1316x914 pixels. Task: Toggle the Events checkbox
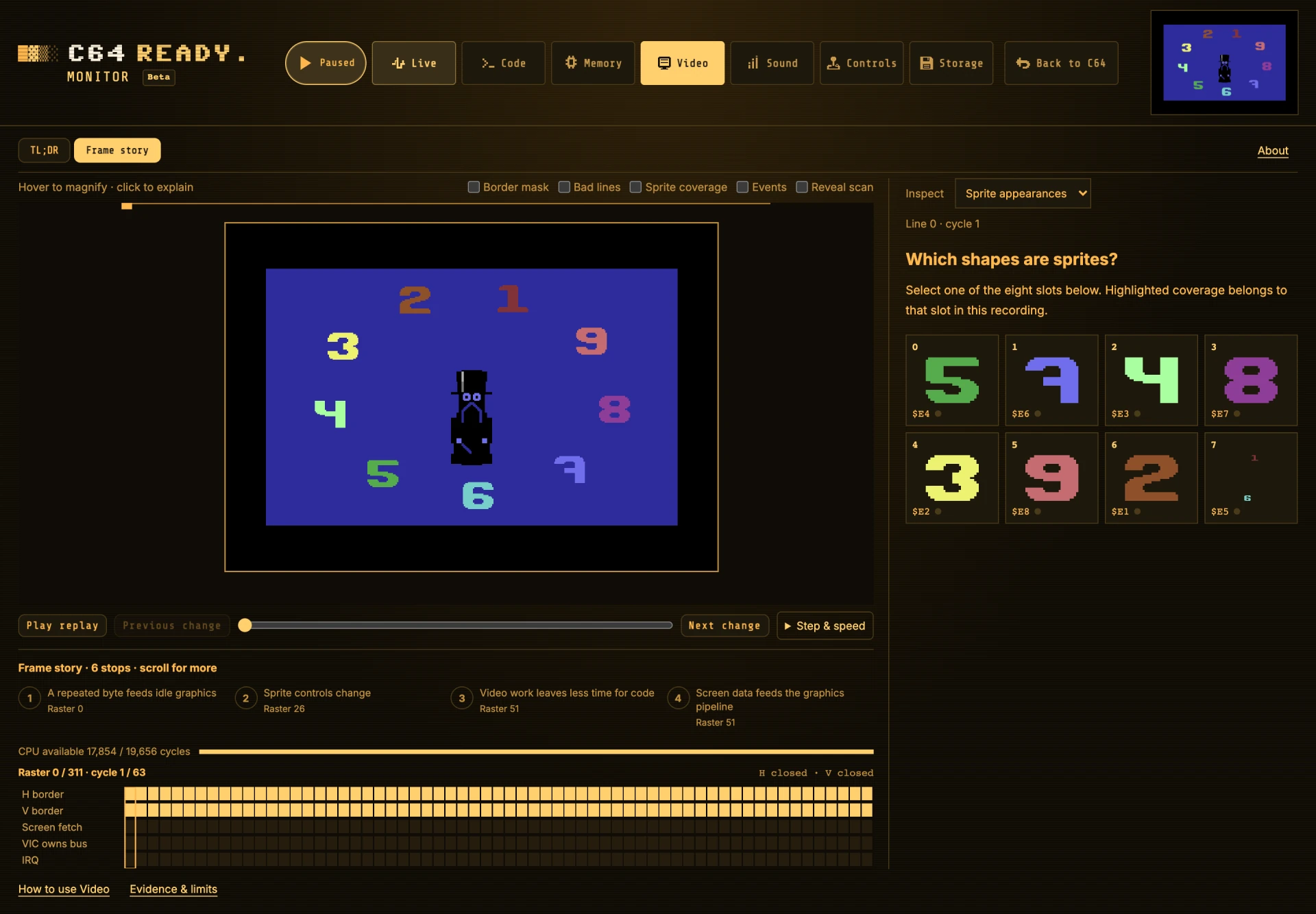[742, 187]
